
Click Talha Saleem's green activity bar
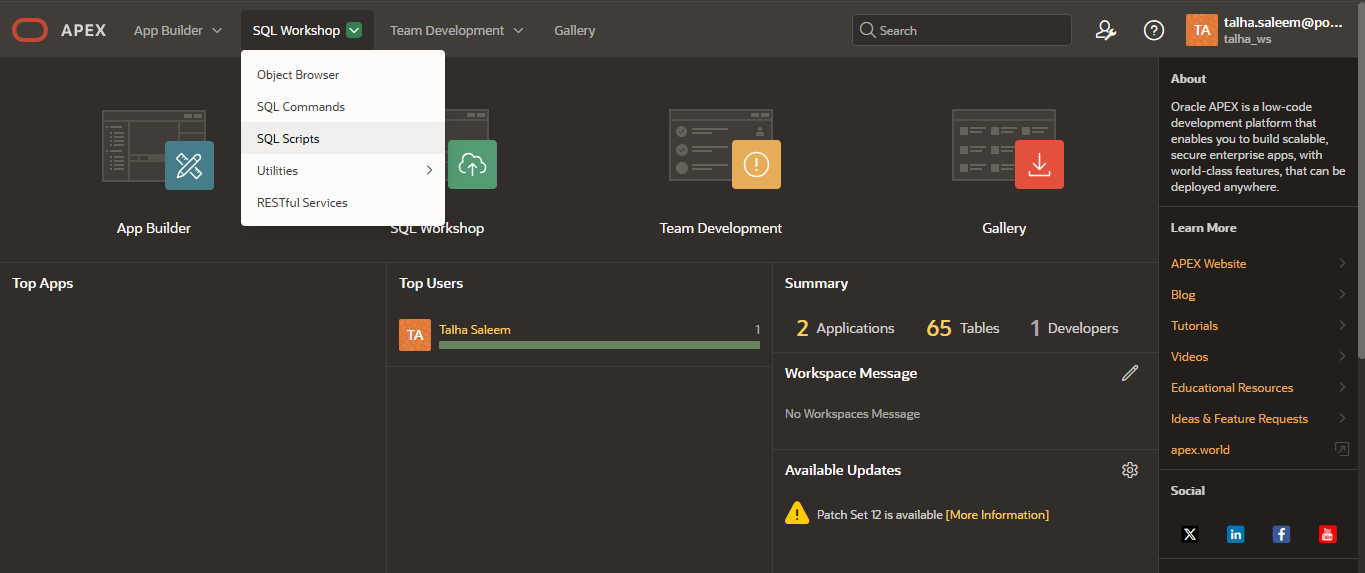599,345
